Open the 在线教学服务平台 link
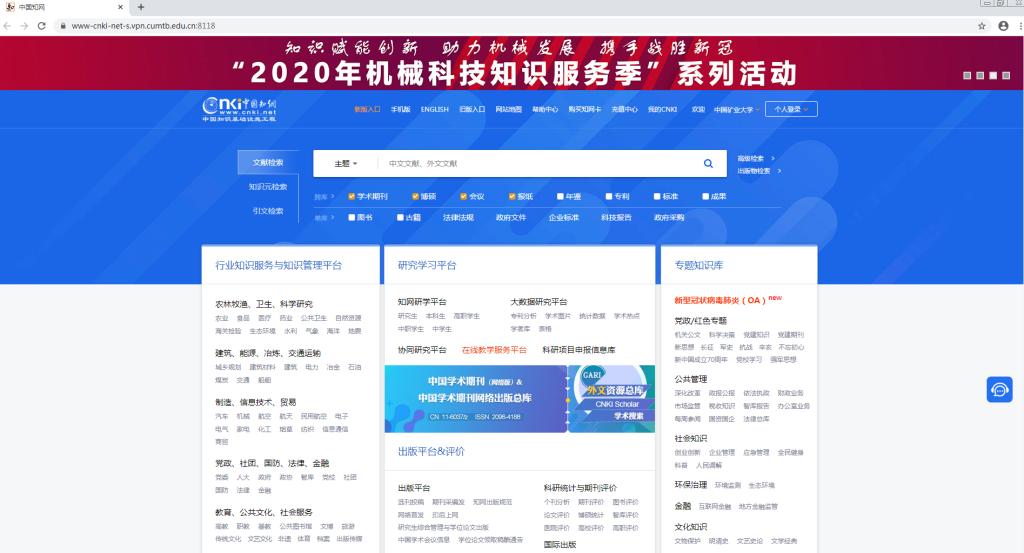The image size is (1024, 553). tap(494, 350)
